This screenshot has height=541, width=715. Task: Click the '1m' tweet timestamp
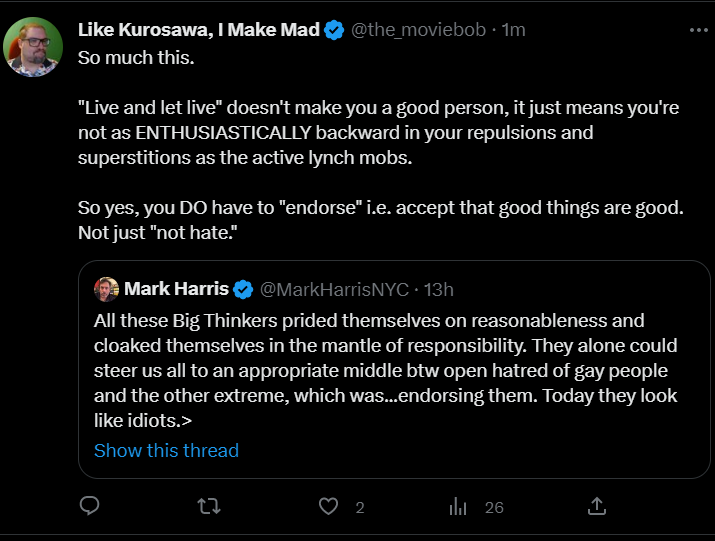pos(513,30)
